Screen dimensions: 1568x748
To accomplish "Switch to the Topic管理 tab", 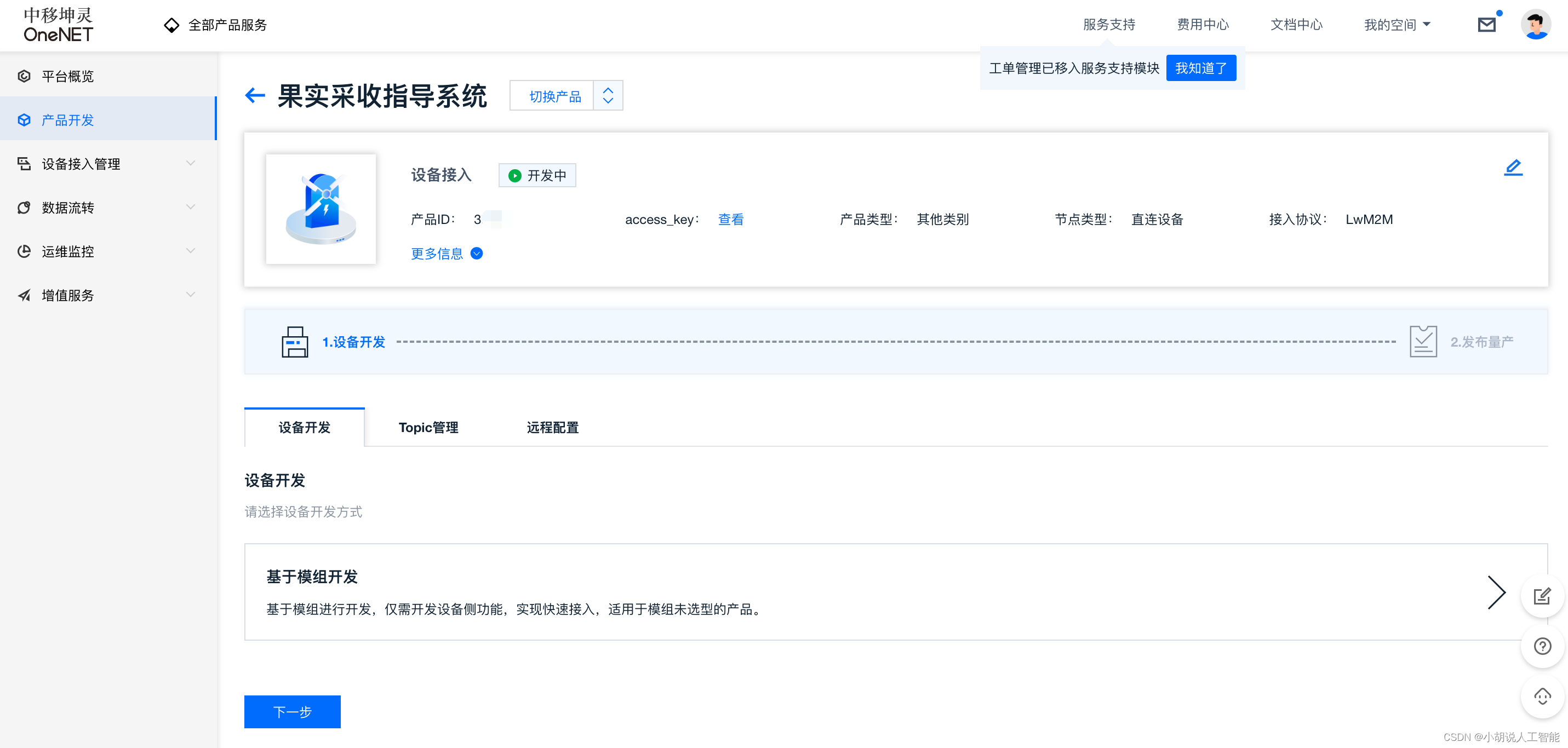I will click(x=428, y=427).
